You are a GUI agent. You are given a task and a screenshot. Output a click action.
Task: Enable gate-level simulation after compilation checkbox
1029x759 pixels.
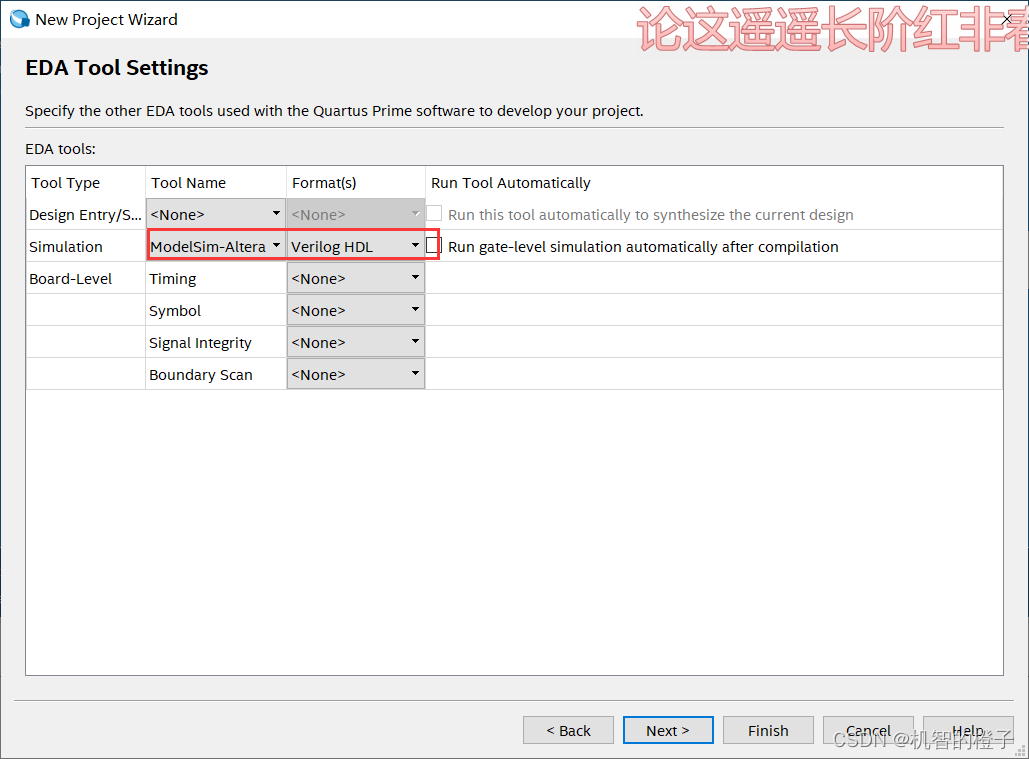tap(434, 246)
